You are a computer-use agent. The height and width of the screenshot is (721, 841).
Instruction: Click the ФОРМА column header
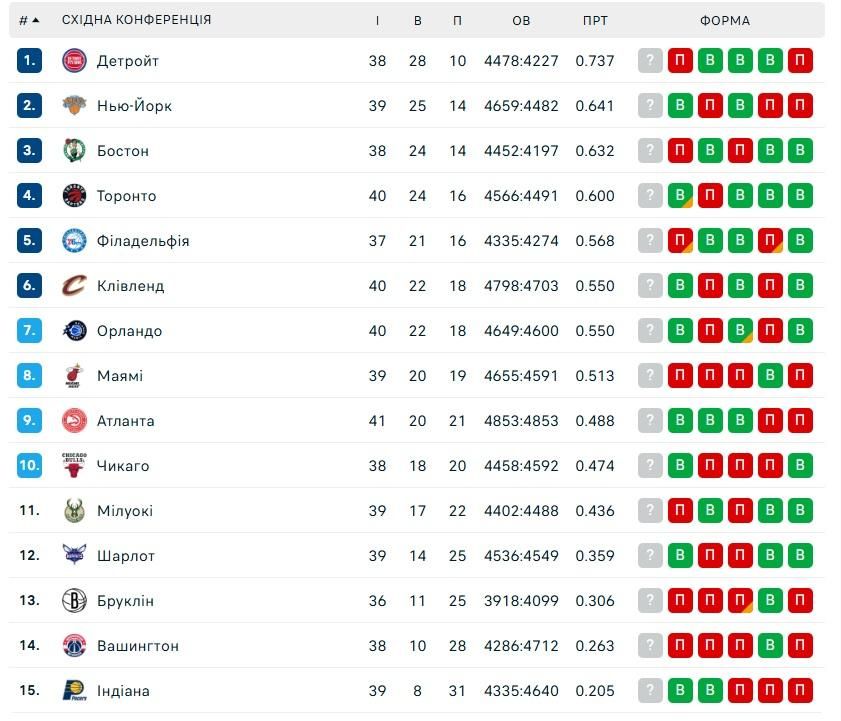pos(725,20)
